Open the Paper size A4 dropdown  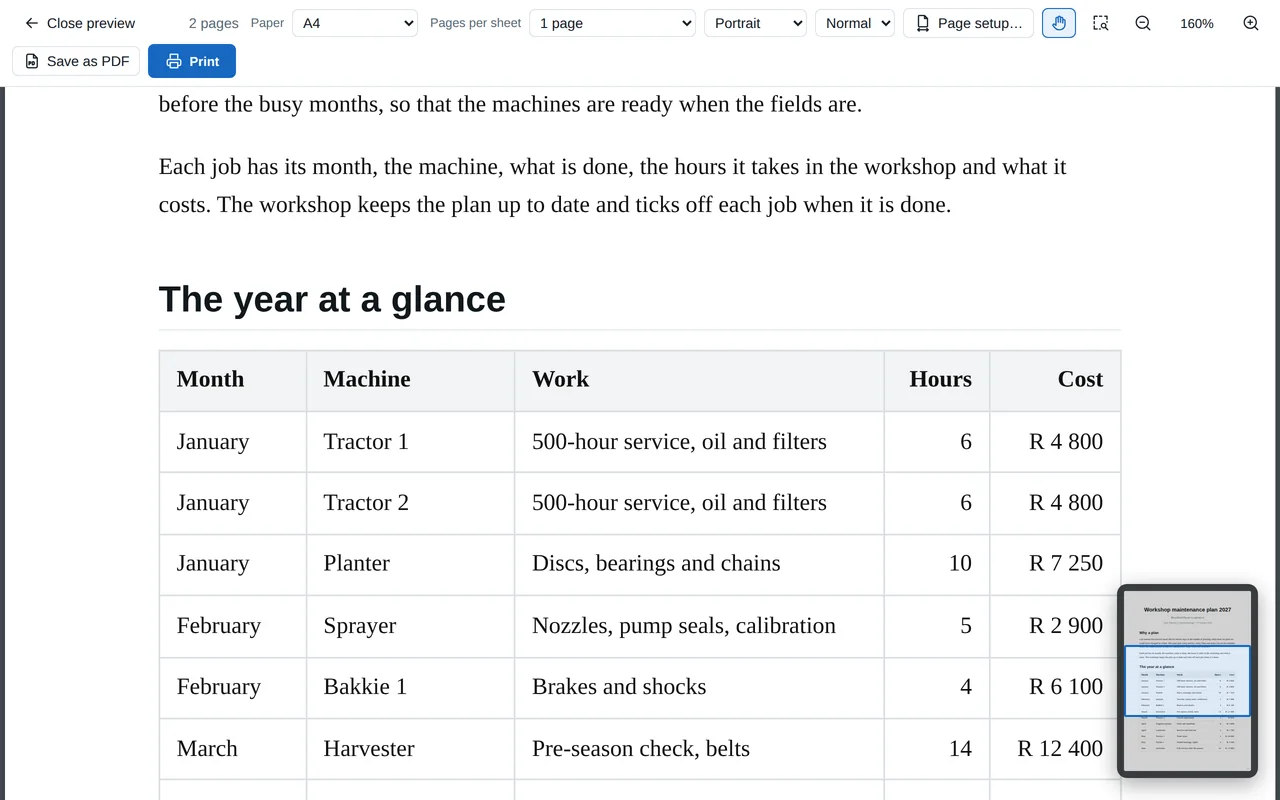pyautogui.click(x=355, y=23)
